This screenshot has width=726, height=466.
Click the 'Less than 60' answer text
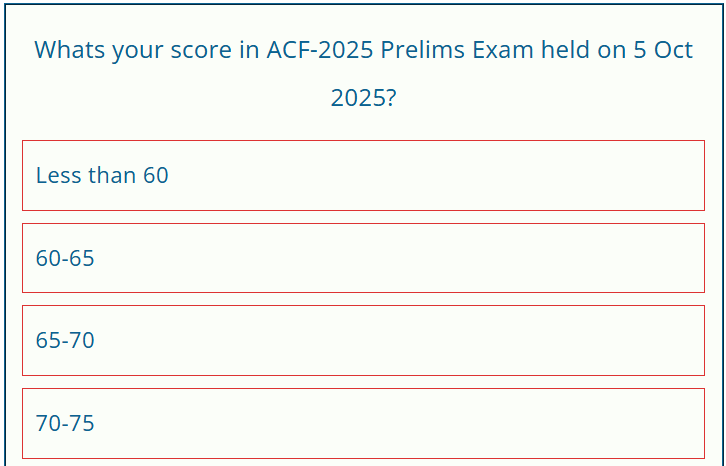(x=102, y=175)
